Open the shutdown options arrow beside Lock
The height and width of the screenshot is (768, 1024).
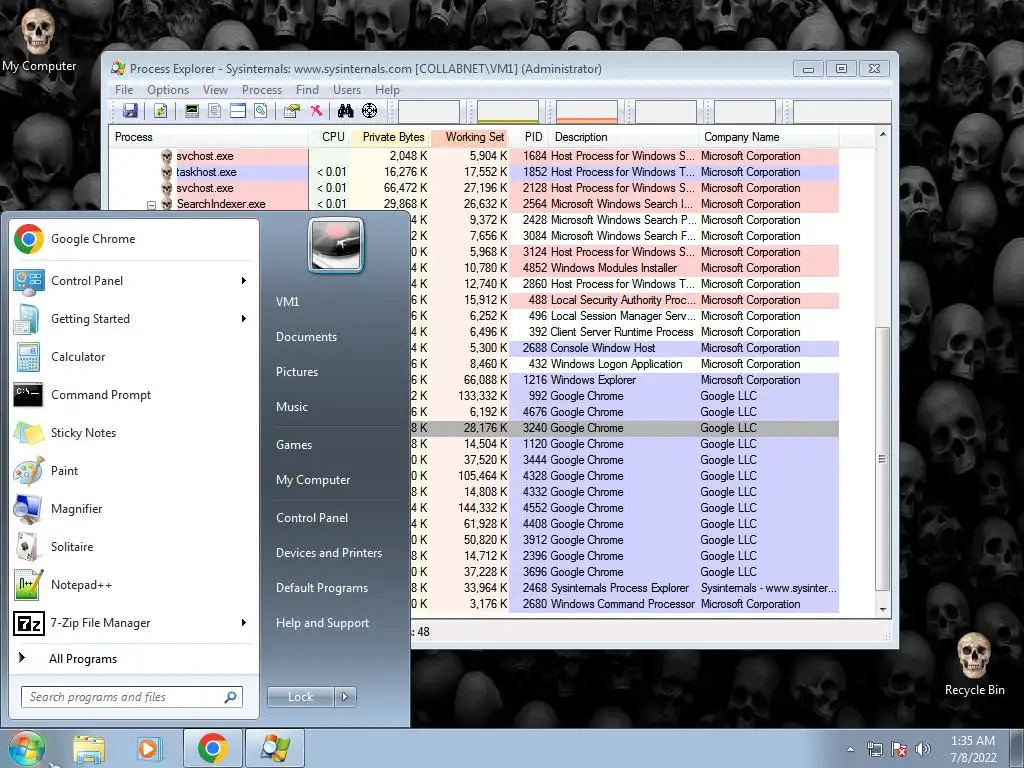pos(345,697)
